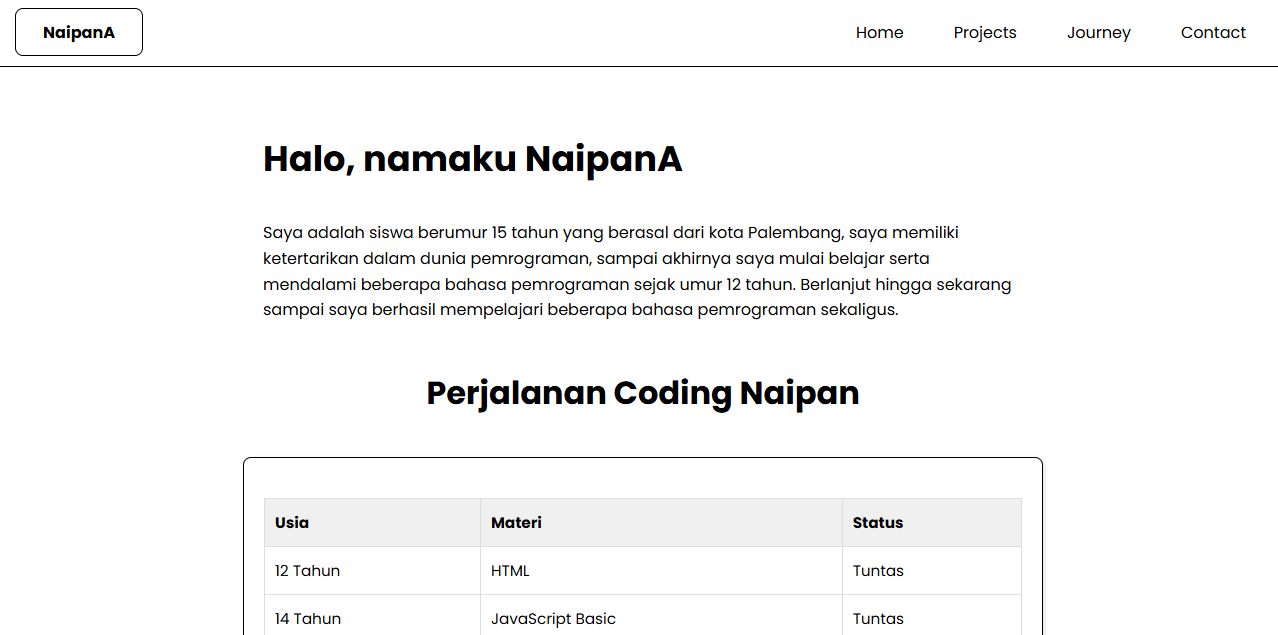Click the NaipanA logo button
1278x635 pixels.
(x=78, y=31)
